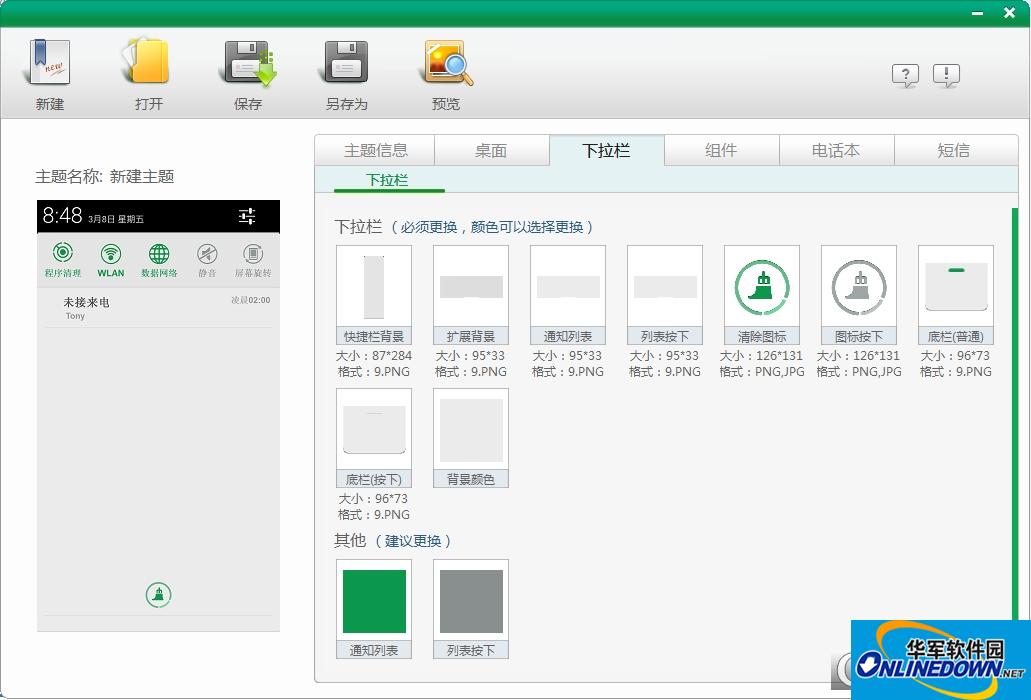Save the theme using 保存 icon
1031x700 pixels.
[x=248, y=63]
